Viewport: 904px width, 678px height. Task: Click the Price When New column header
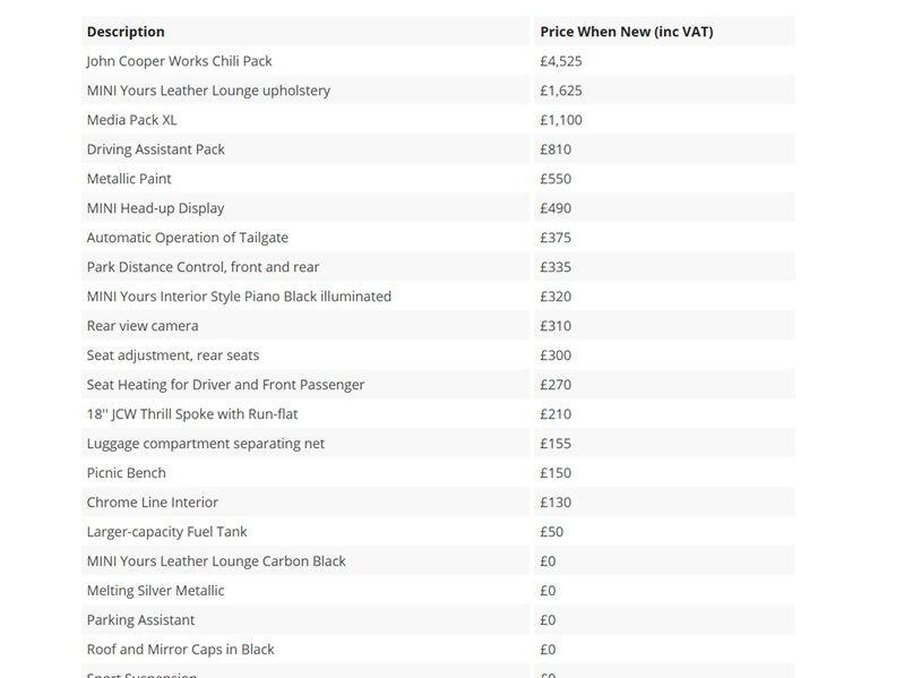[627, 32]
